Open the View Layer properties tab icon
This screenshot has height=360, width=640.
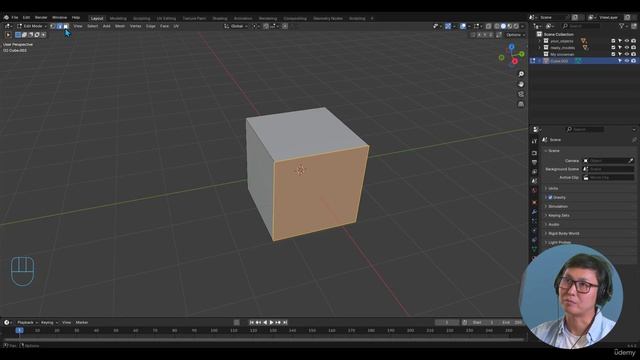(534, 172)
